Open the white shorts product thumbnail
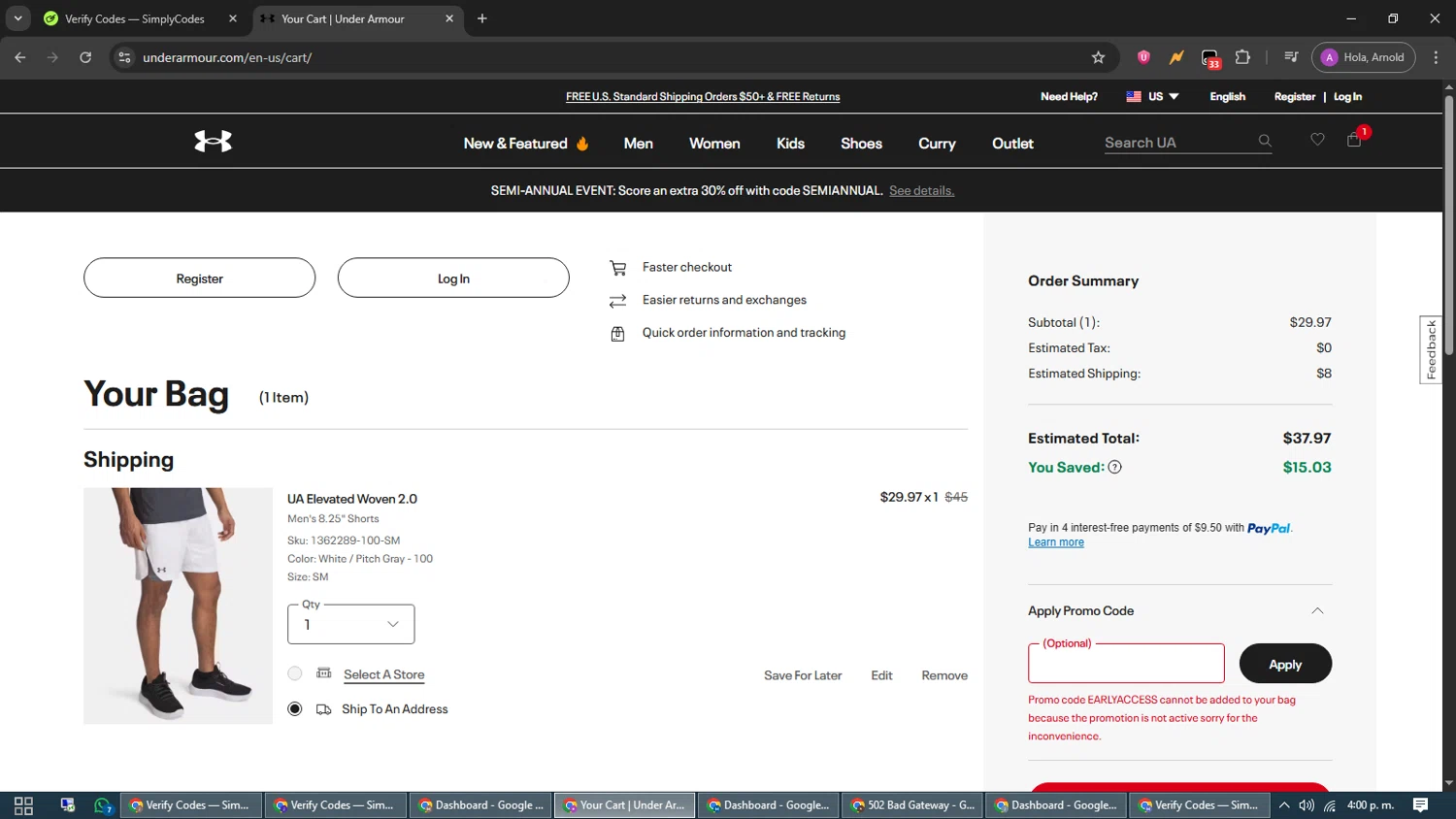The image size is (1456, 819). (178, 606)
